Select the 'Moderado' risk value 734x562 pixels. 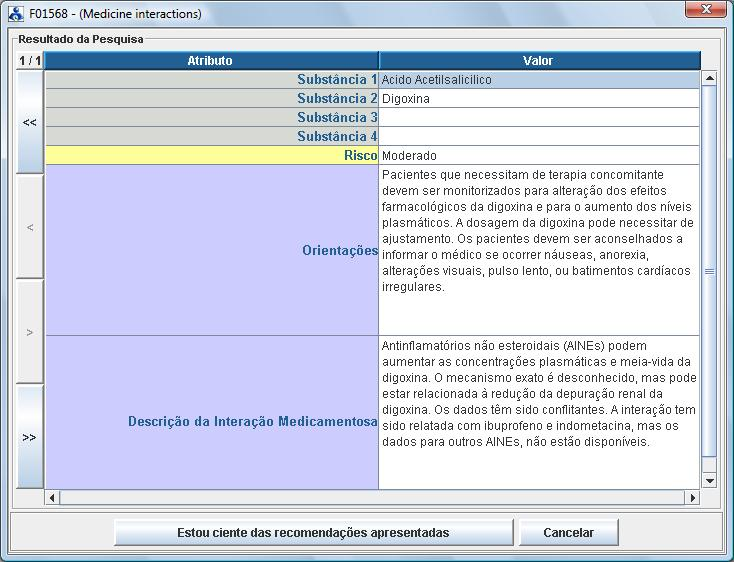[539, 155]
